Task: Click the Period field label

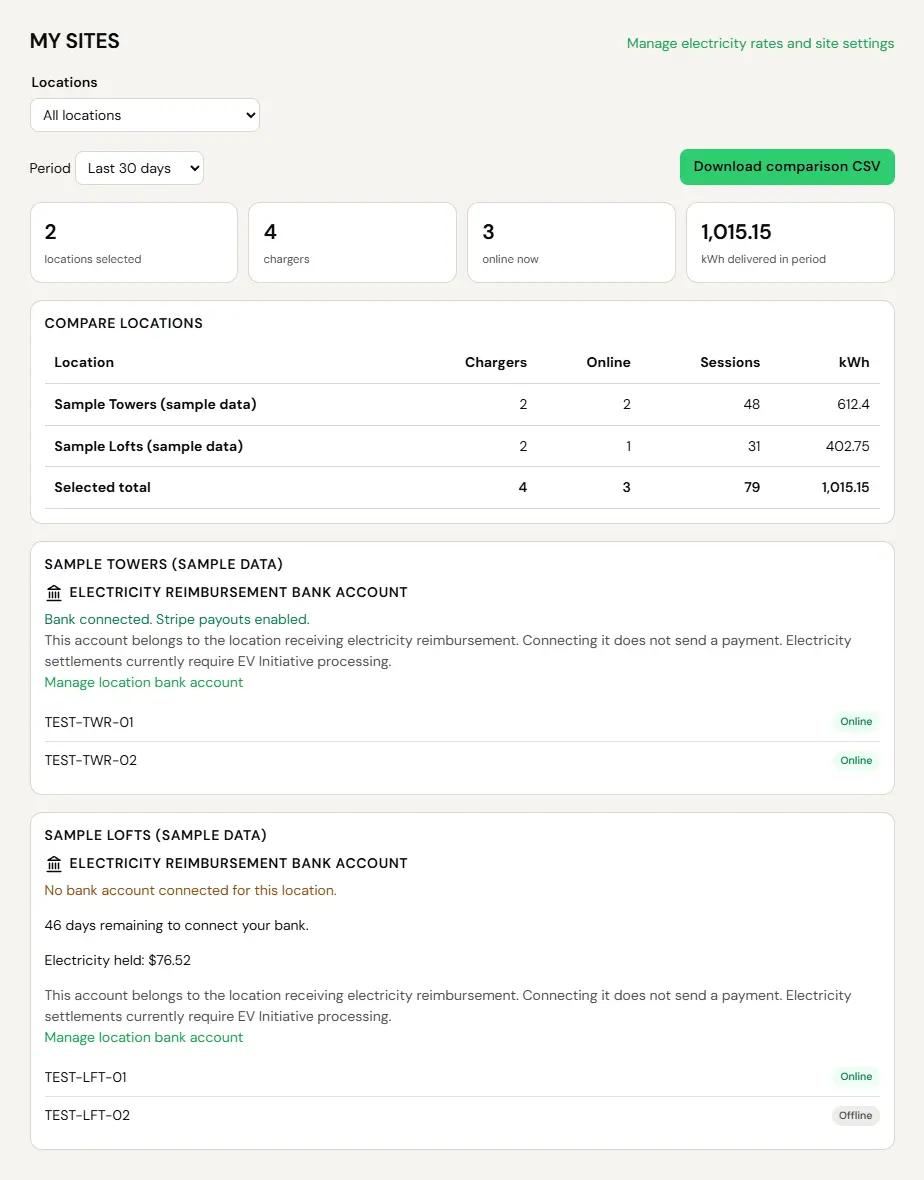Action: pos(50,168)
